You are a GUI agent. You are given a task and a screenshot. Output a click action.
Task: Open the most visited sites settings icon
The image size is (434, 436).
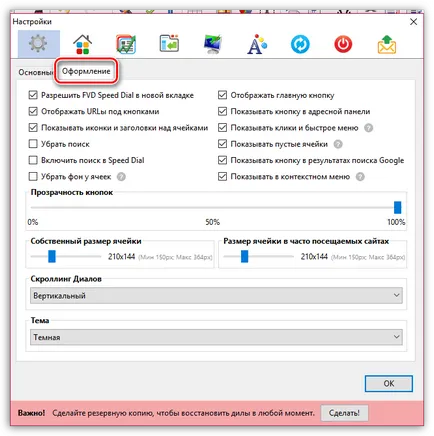tap(126, 44)
